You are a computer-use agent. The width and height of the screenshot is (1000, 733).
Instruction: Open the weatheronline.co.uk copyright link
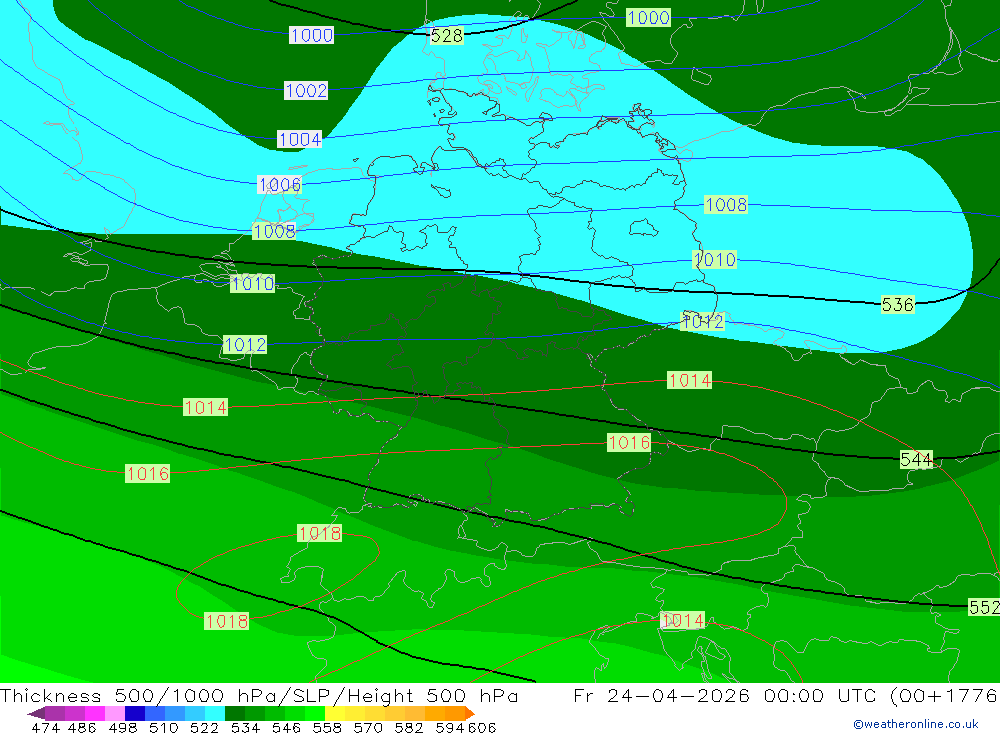pos(916,724)
